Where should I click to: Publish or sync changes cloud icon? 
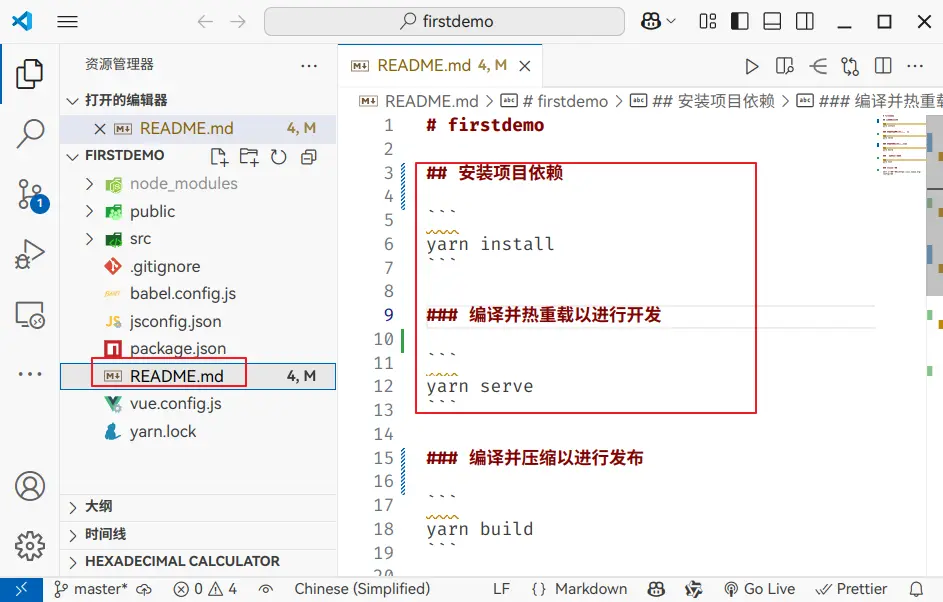coord(144,589)
